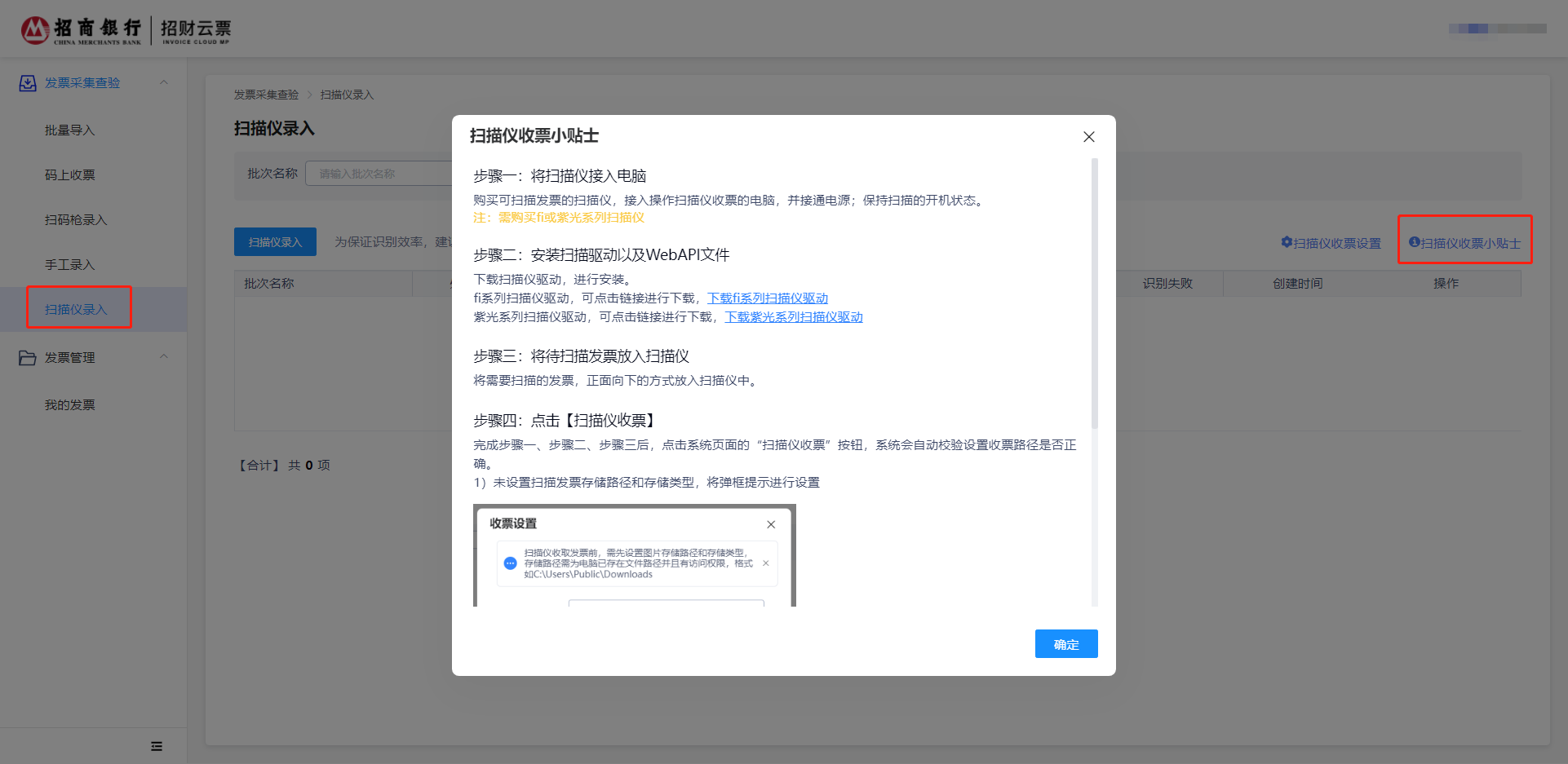Open 我的发票 in the sidebar

click(70, 405)
